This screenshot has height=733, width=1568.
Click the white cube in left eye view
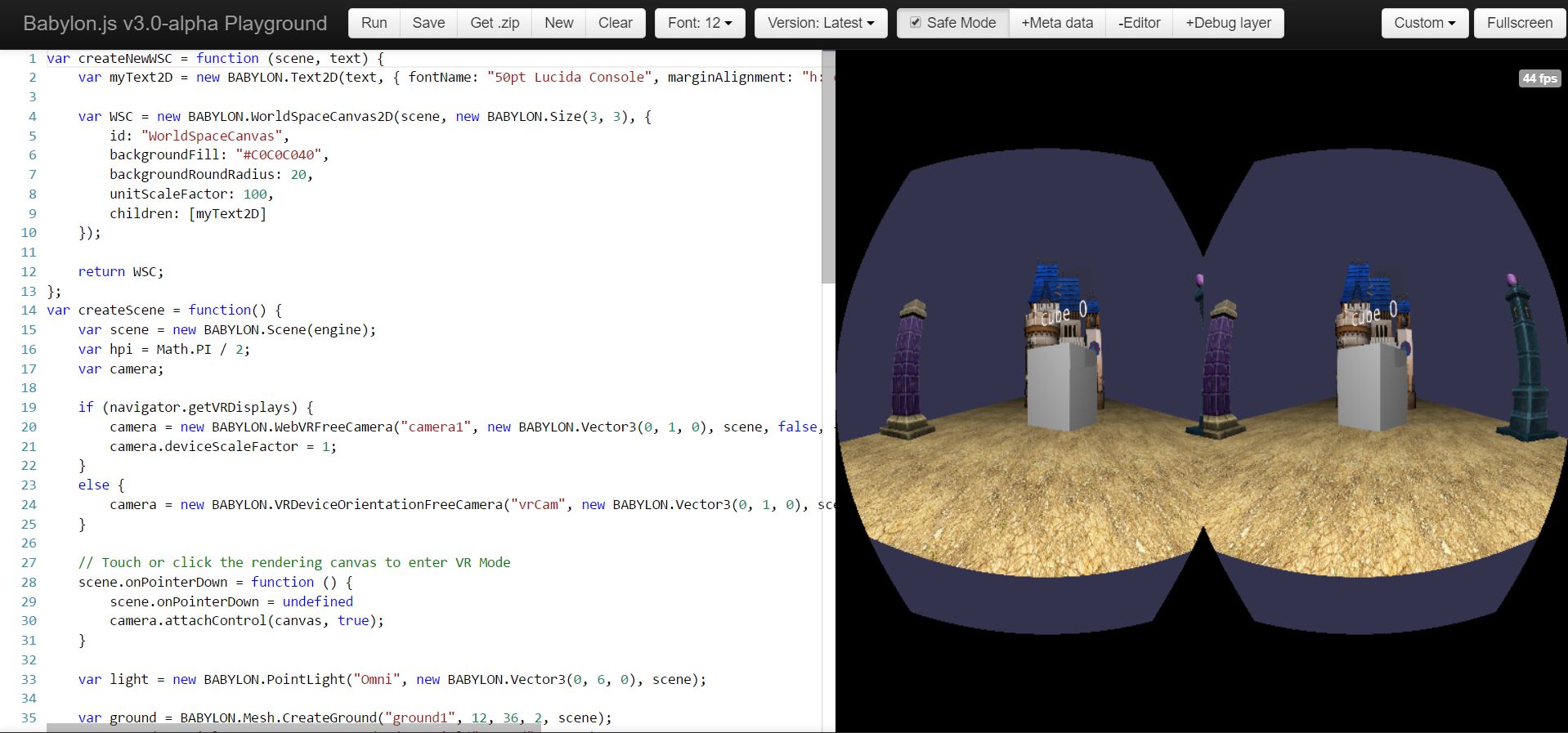pyautogui.click(x=1061, y=384)
